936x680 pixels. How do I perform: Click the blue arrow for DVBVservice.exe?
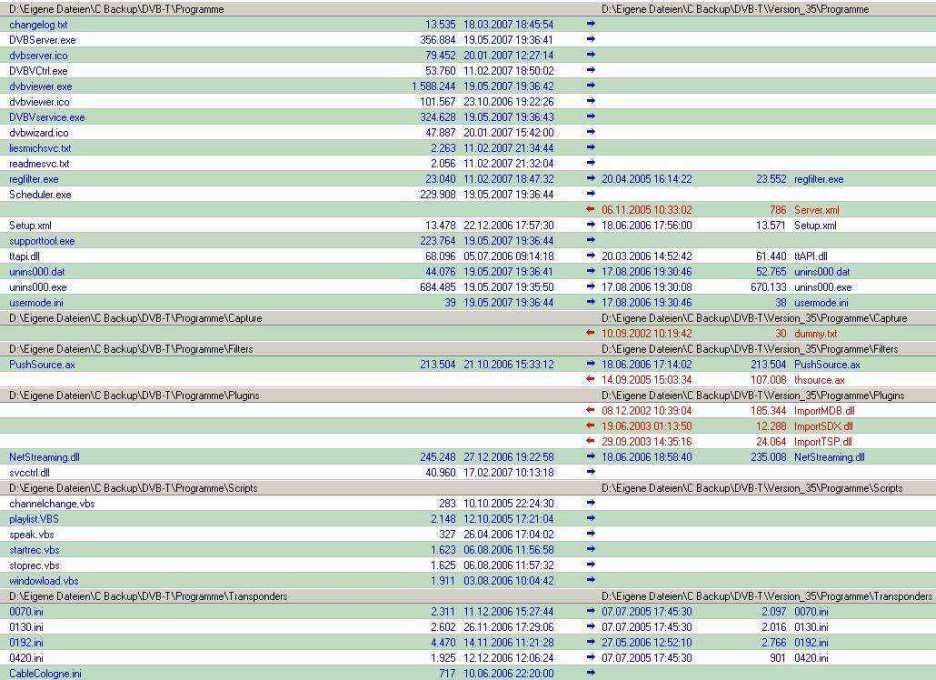click(x=591, y=117)
